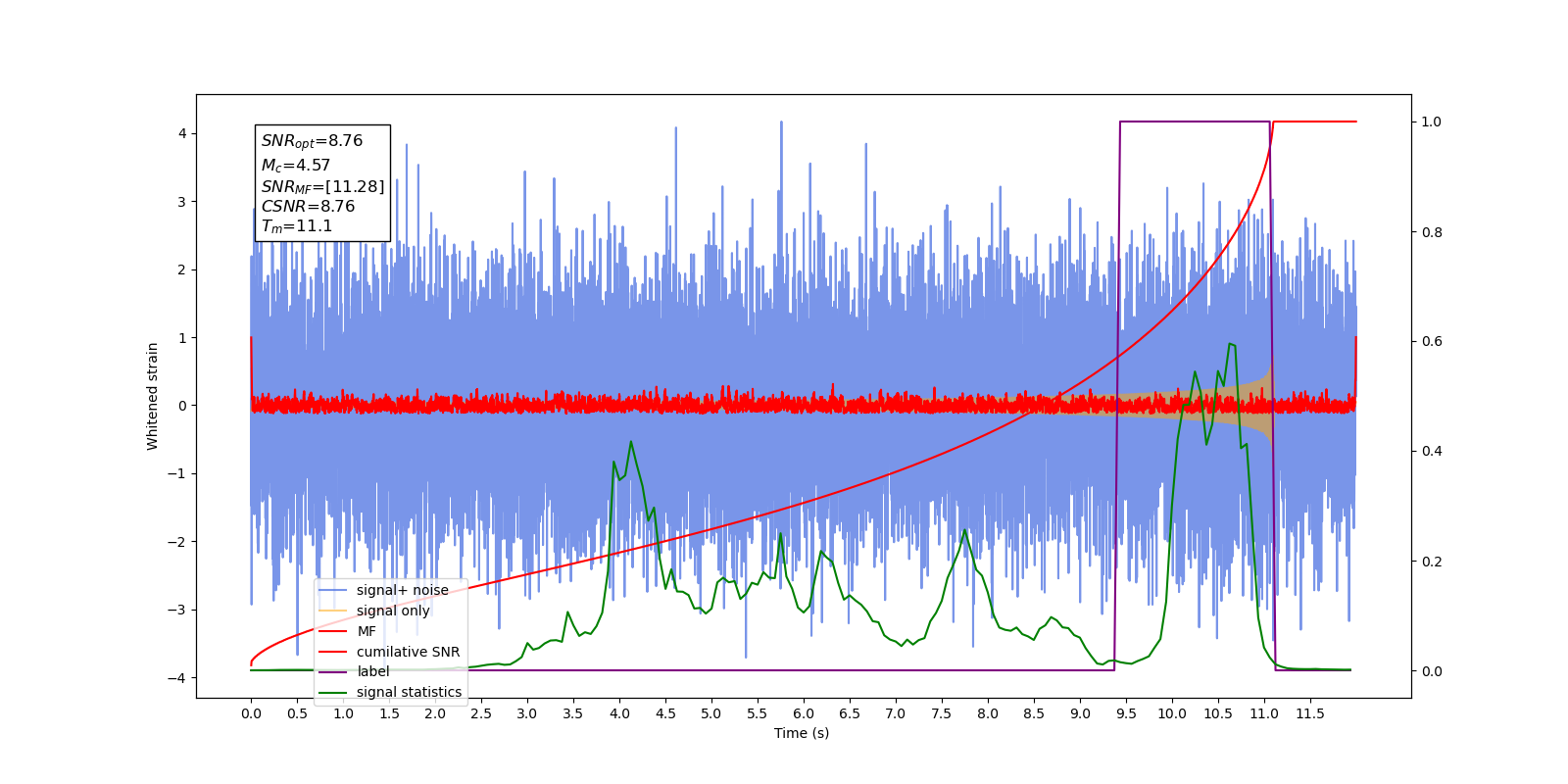Click the x-axis tick label 11.5

[1310, 713]
